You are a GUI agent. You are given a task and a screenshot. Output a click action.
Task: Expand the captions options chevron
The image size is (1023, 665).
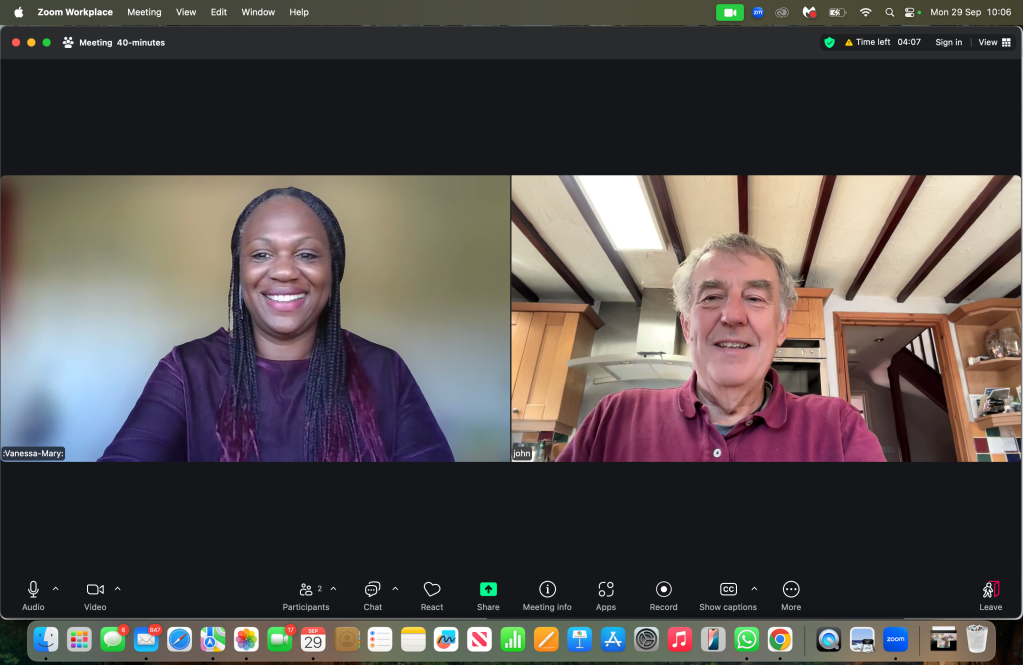(754, 589)
